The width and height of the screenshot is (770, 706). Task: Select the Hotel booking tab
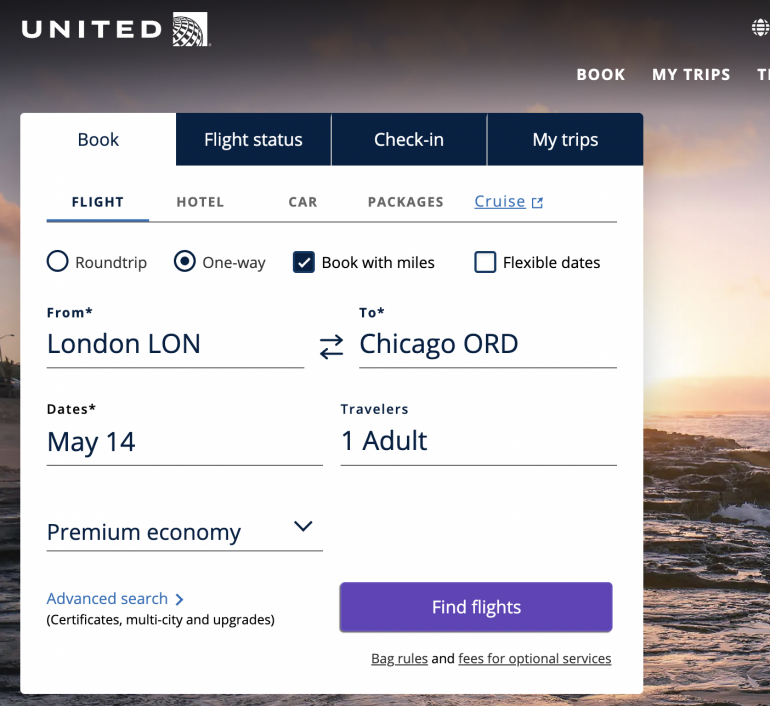[x=200, y=202]
